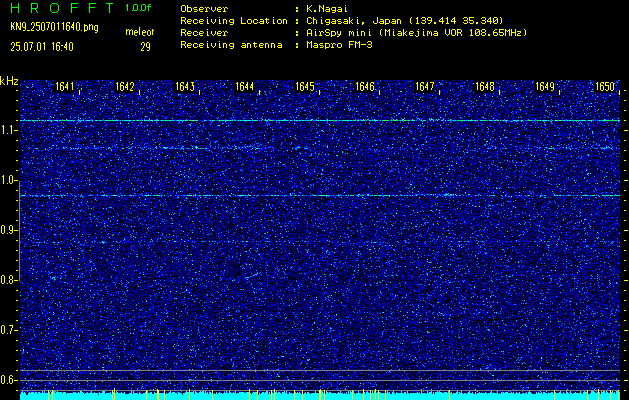Click the 1645 time marker
This screenshot has width=629, height=400.
pyautogui.click(x=304, y=87)
